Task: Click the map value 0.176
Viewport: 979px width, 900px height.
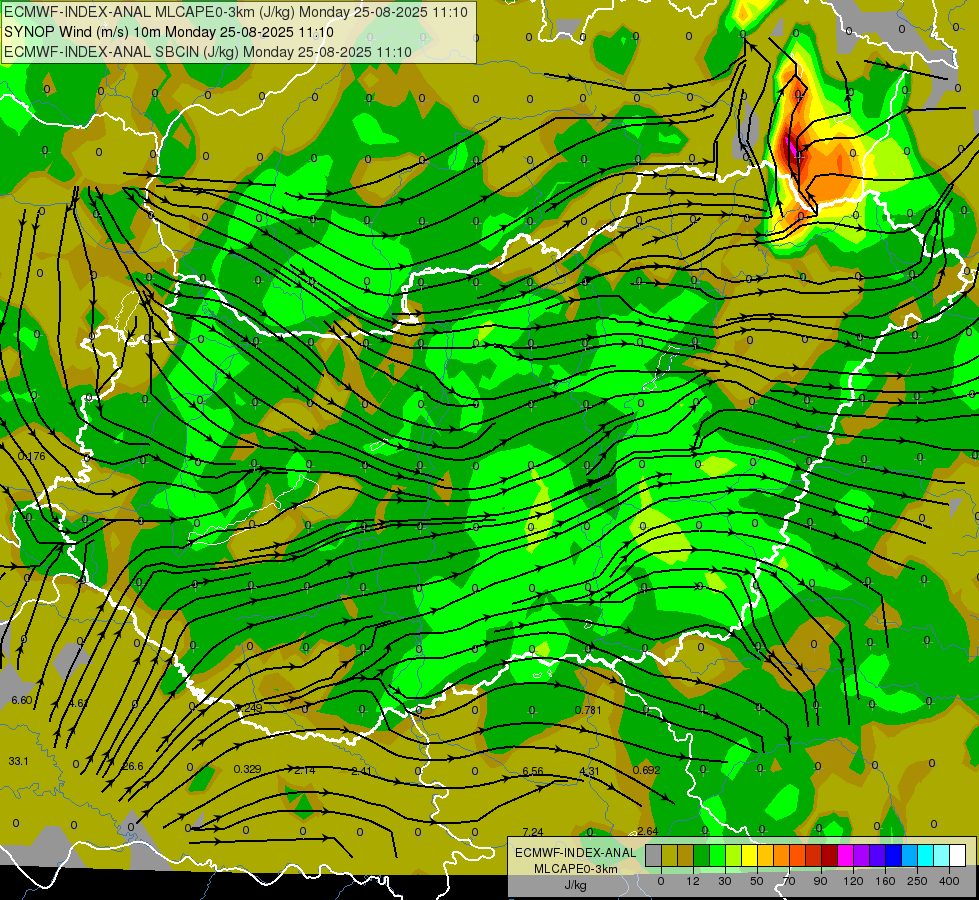Action: point(31,456)
